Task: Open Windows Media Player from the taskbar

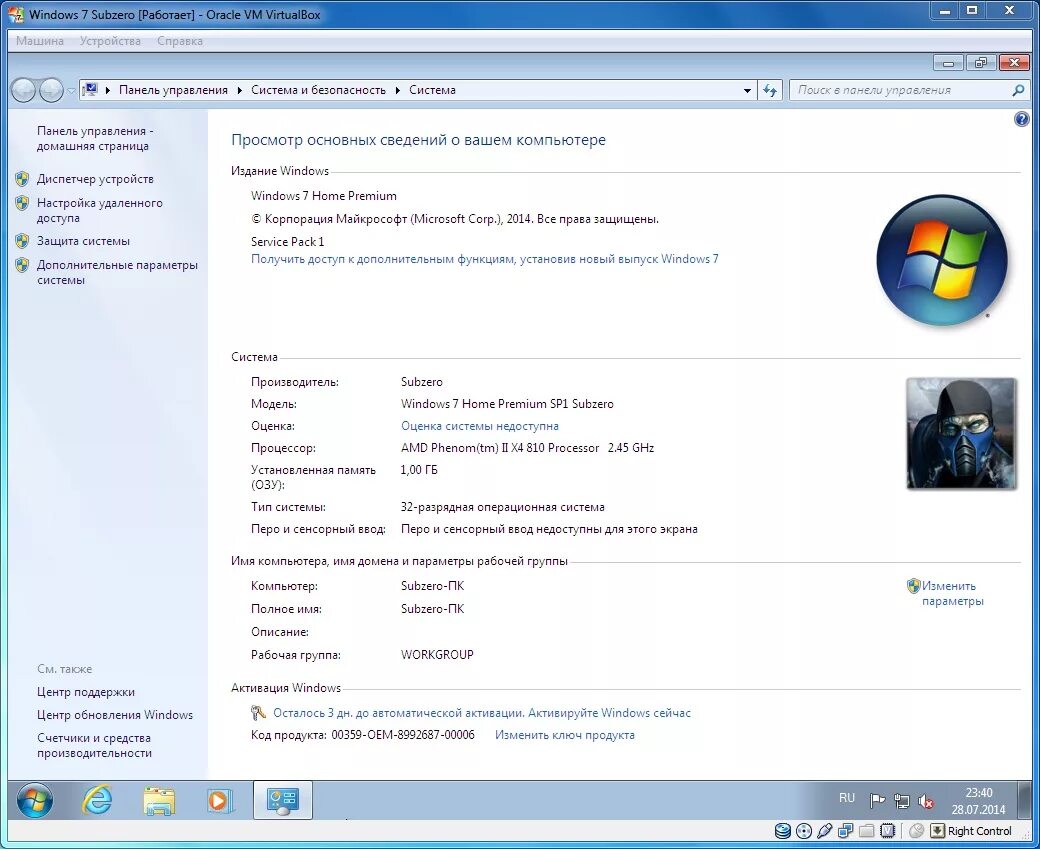Action: tap(220, 801)
